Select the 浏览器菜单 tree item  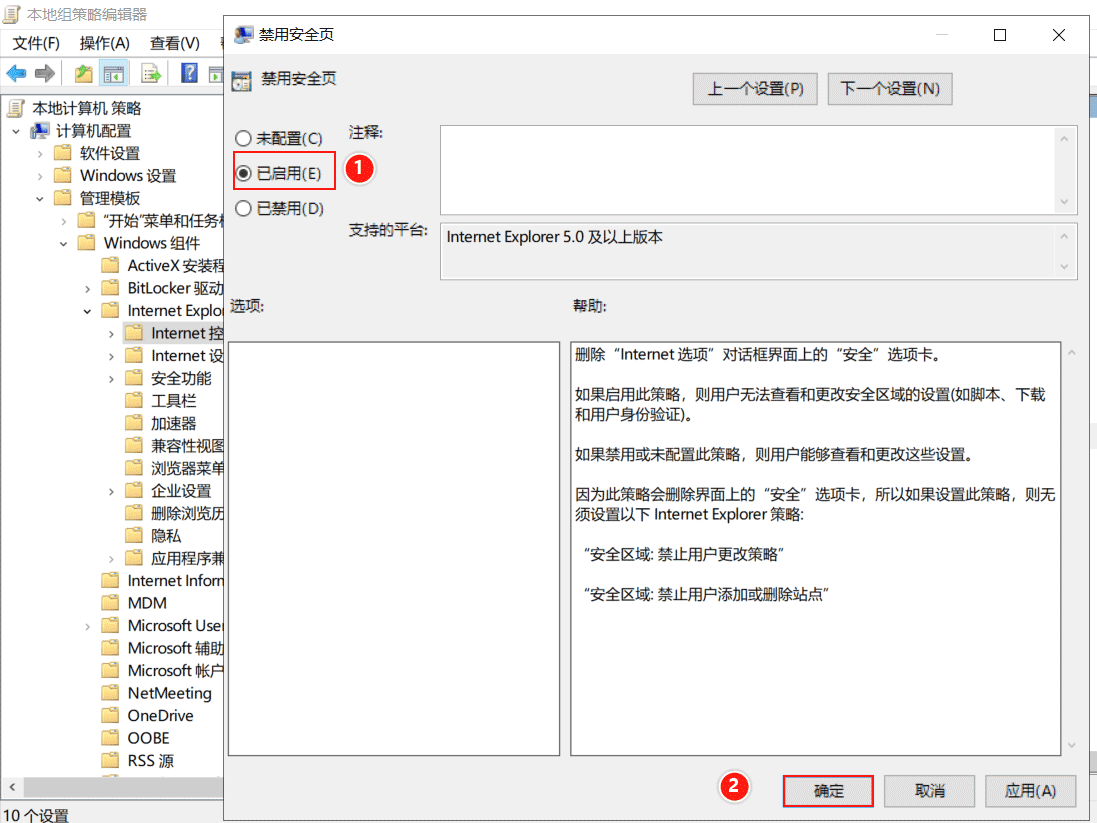pos(187,468)
